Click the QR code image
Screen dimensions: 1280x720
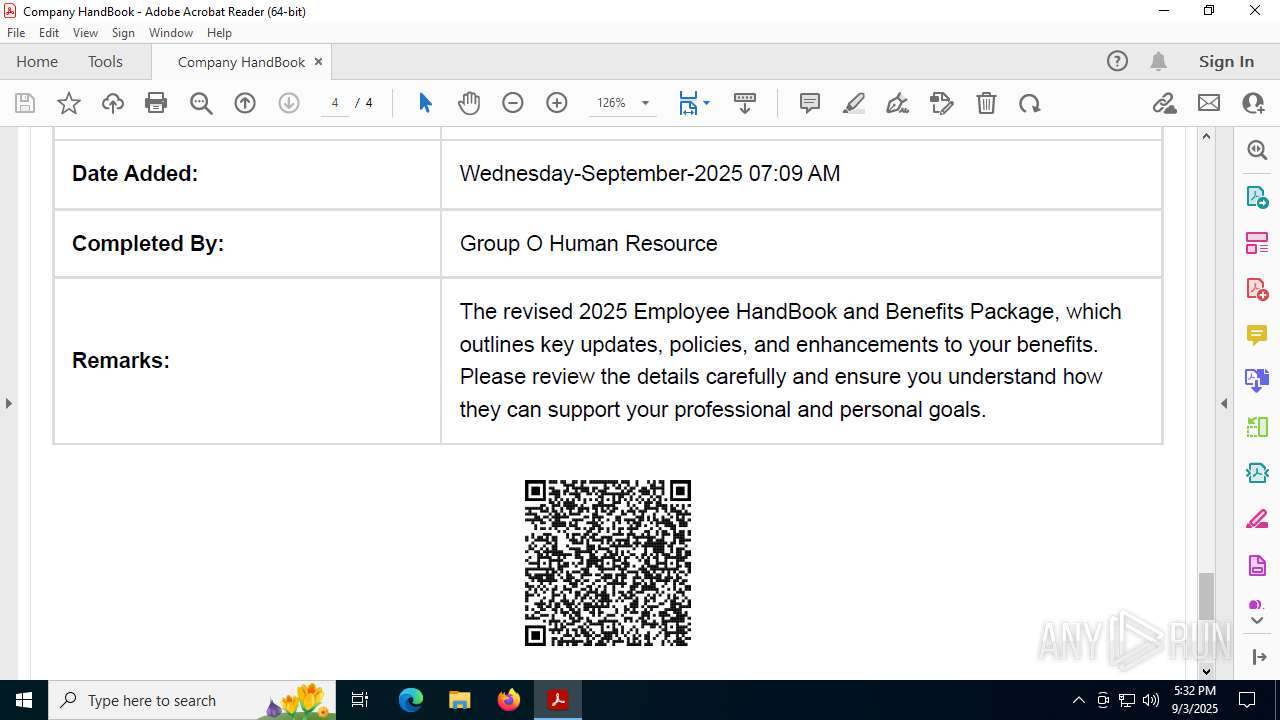point(608,563)
